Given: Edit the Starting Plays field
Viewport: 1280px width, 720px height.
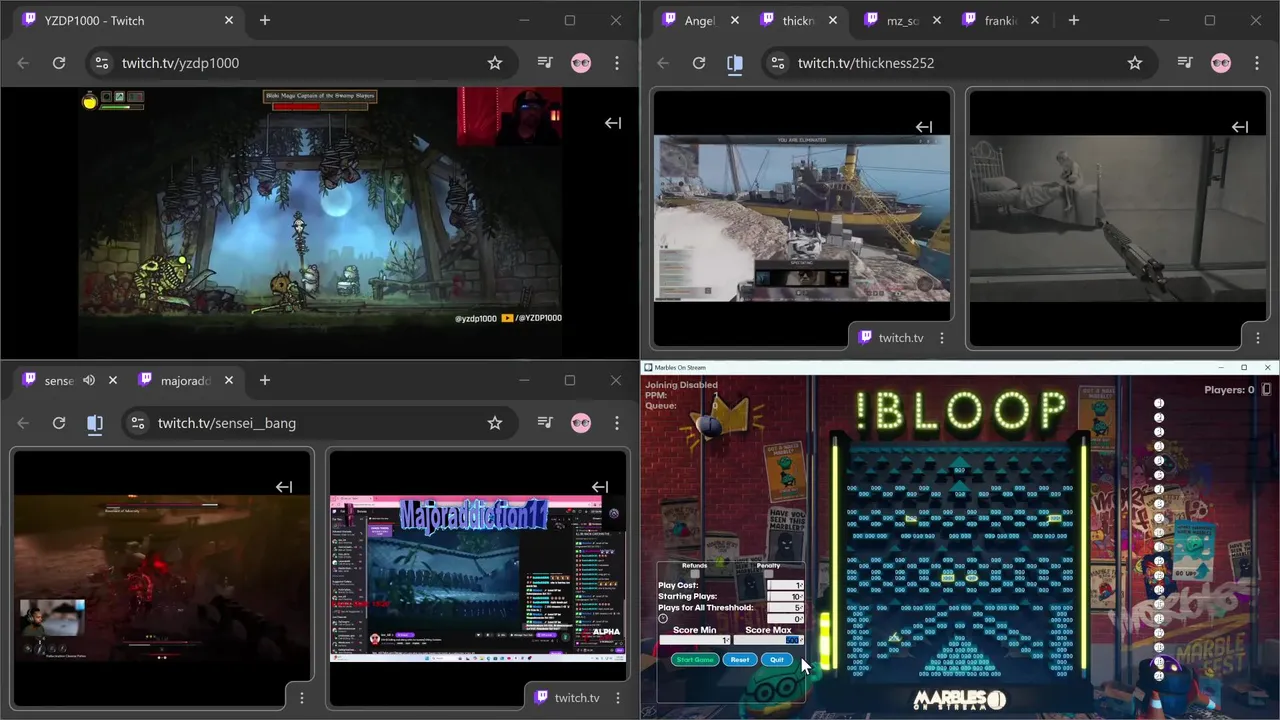Looking at the screenshot, I should (785, 597).
